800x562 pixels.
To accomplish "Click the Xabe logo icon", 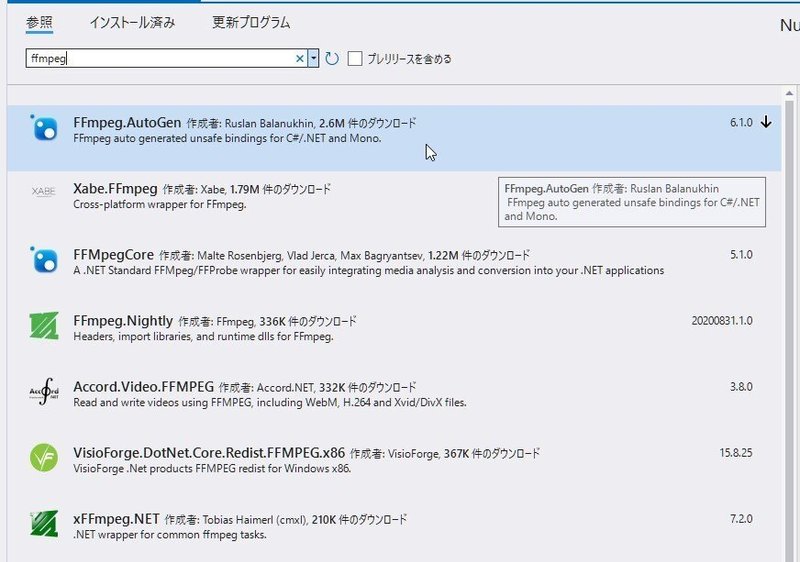I will [x=43, y=191].
